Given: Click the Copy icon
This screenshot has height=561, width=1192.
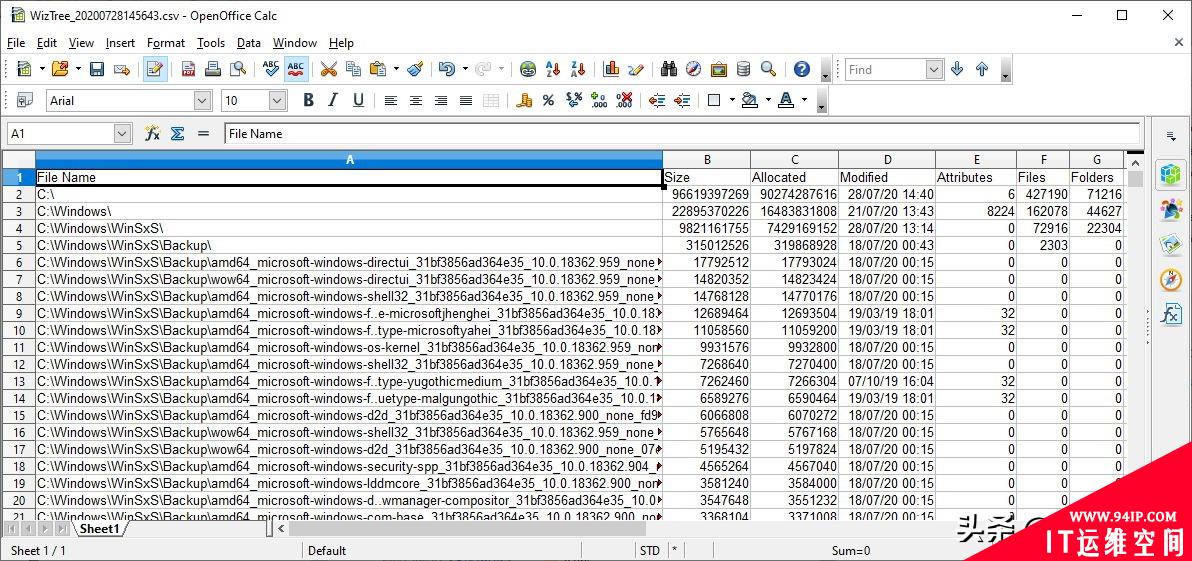Looking at the screenshot, I should (353, 69).
